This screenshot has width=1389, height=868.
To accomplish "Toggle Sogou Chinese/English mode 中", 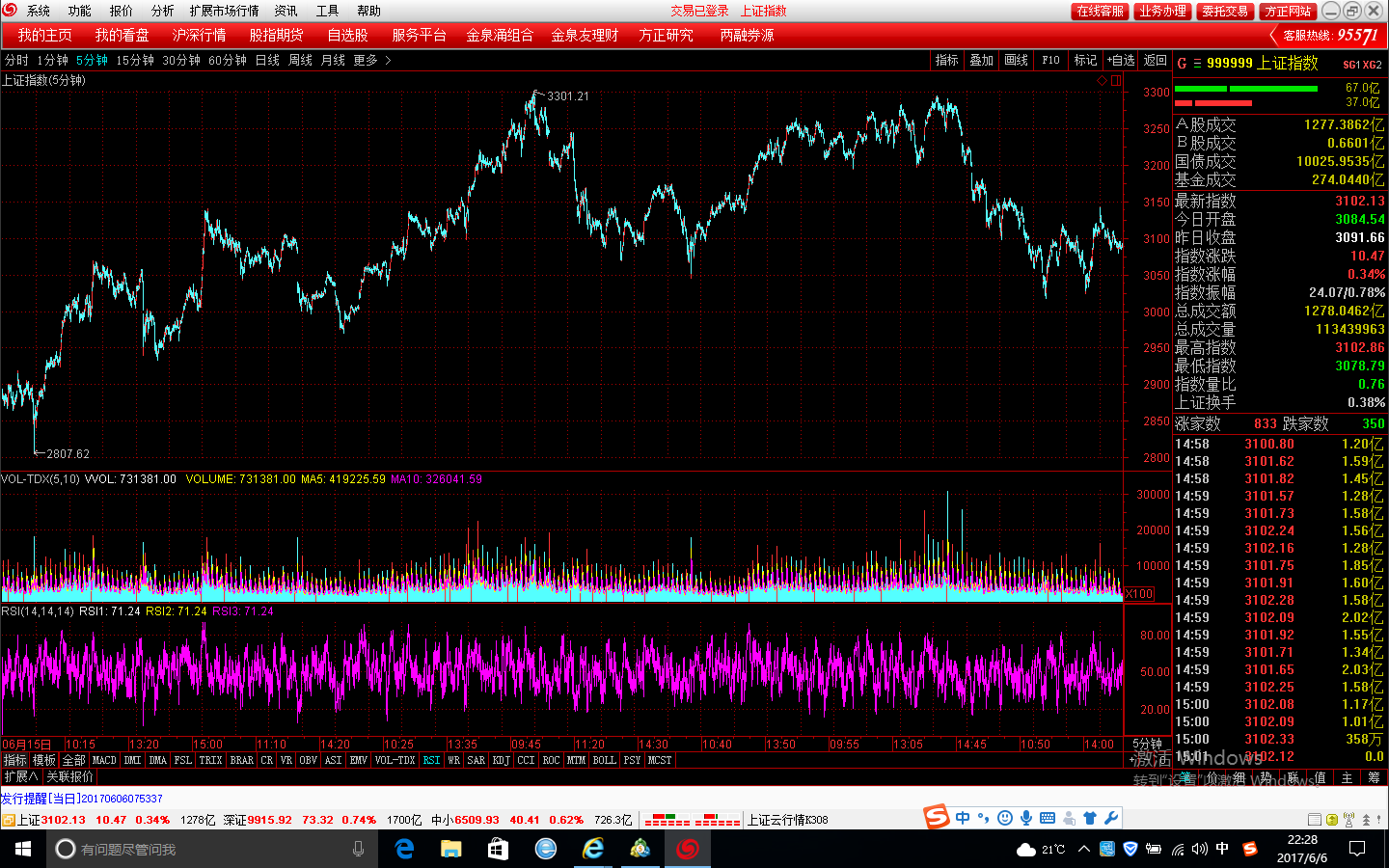I will 963,818.
